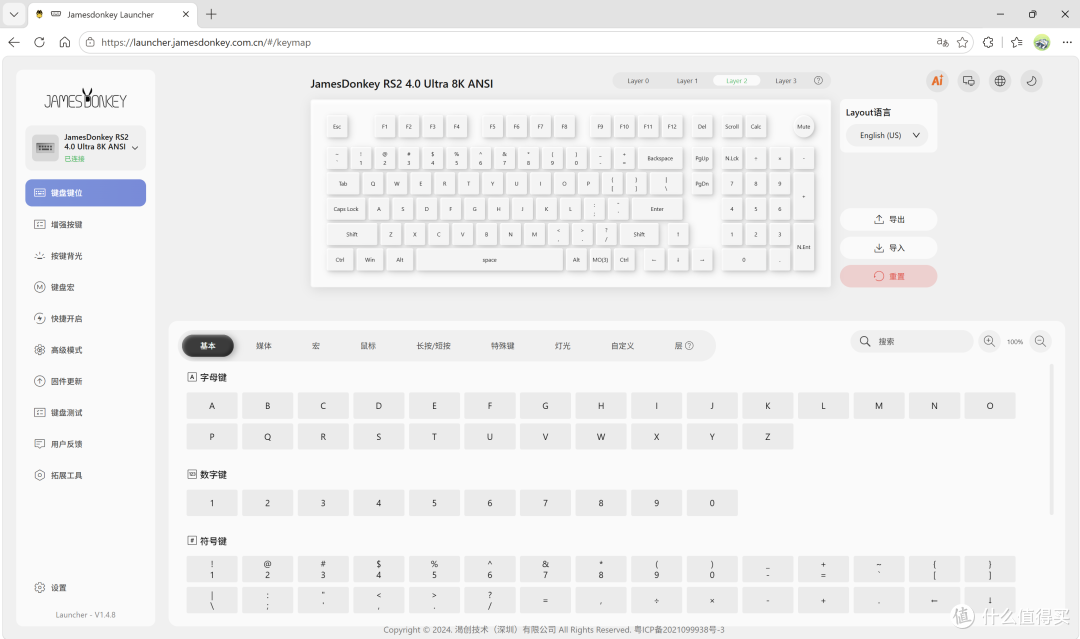Click the 导入 import button

pyautogui.click(x=889, y=248)
